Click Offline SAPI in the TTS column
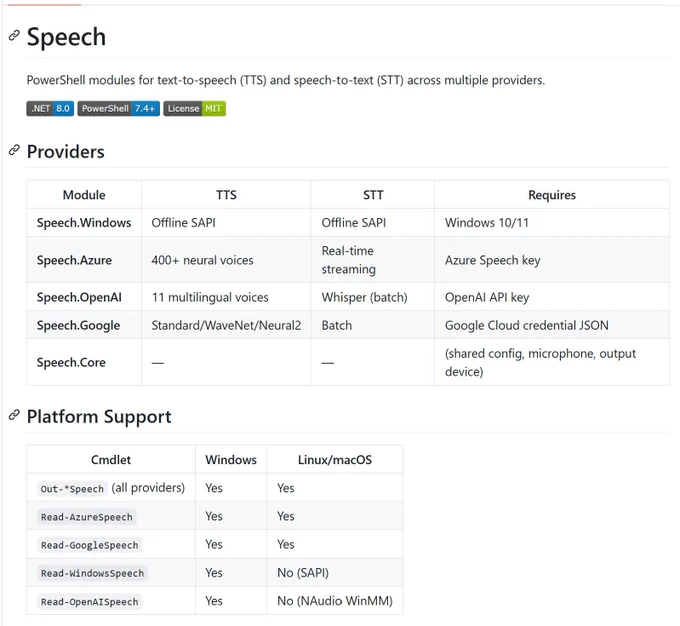680x626 pixels. [x=226, y=223]
